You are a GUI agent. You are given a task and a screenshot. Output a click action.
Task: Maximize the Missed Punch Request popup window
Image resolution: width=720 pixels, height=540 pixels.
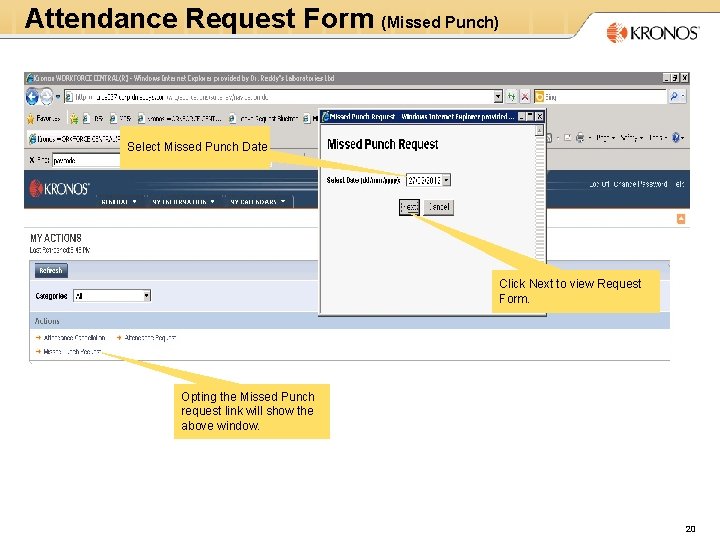530,117
